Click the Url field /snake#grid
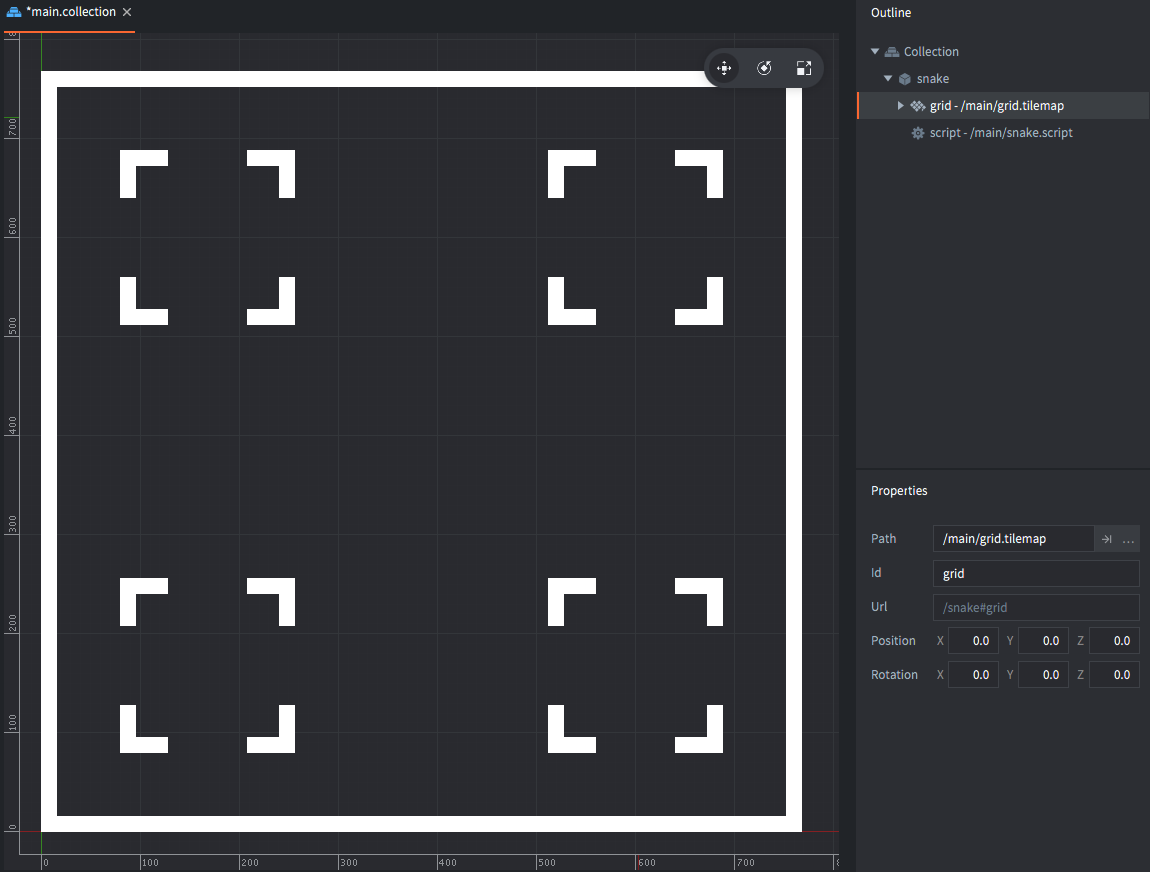Image resolution: width=1150 pixels, height=872 pixels. [x=1036, y=607]
